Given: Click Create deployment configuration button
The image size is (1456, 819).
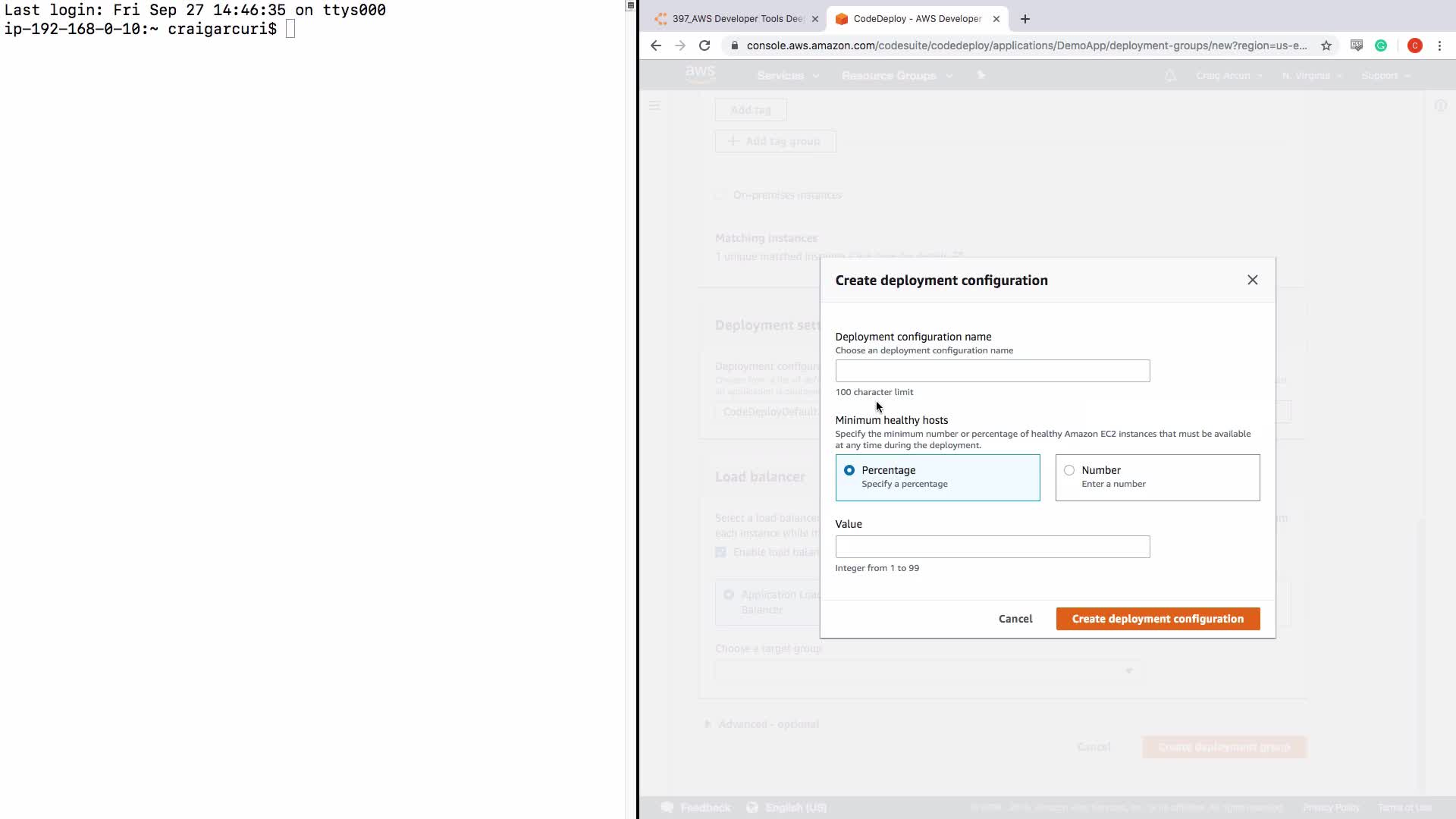Looking at the screenshot, I should (1157, 619).
